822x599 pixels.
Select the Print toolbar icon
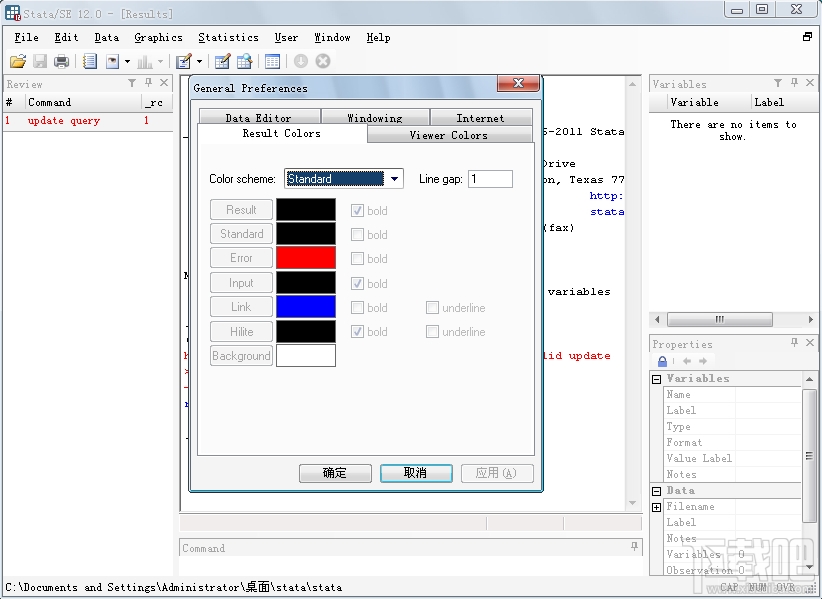pos(60,60)
